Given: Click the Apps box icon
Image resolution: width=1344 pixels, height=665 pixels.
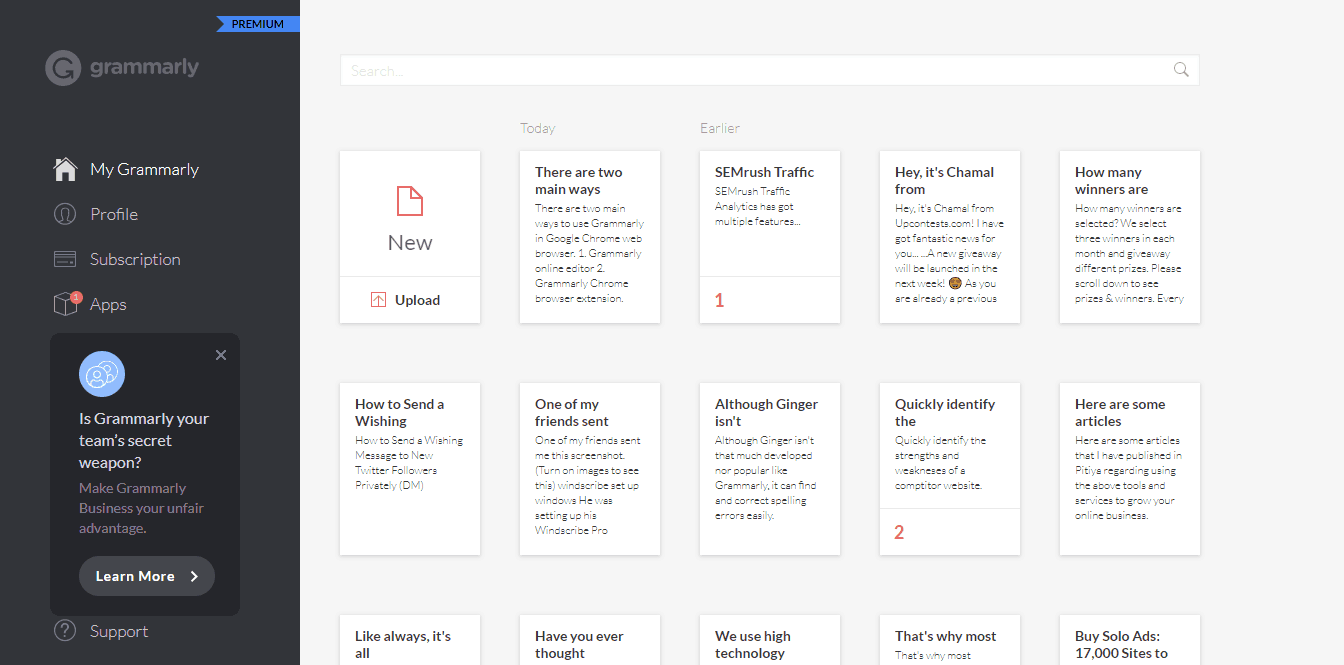Looking at the screenshot, I should tap(65, 304).
